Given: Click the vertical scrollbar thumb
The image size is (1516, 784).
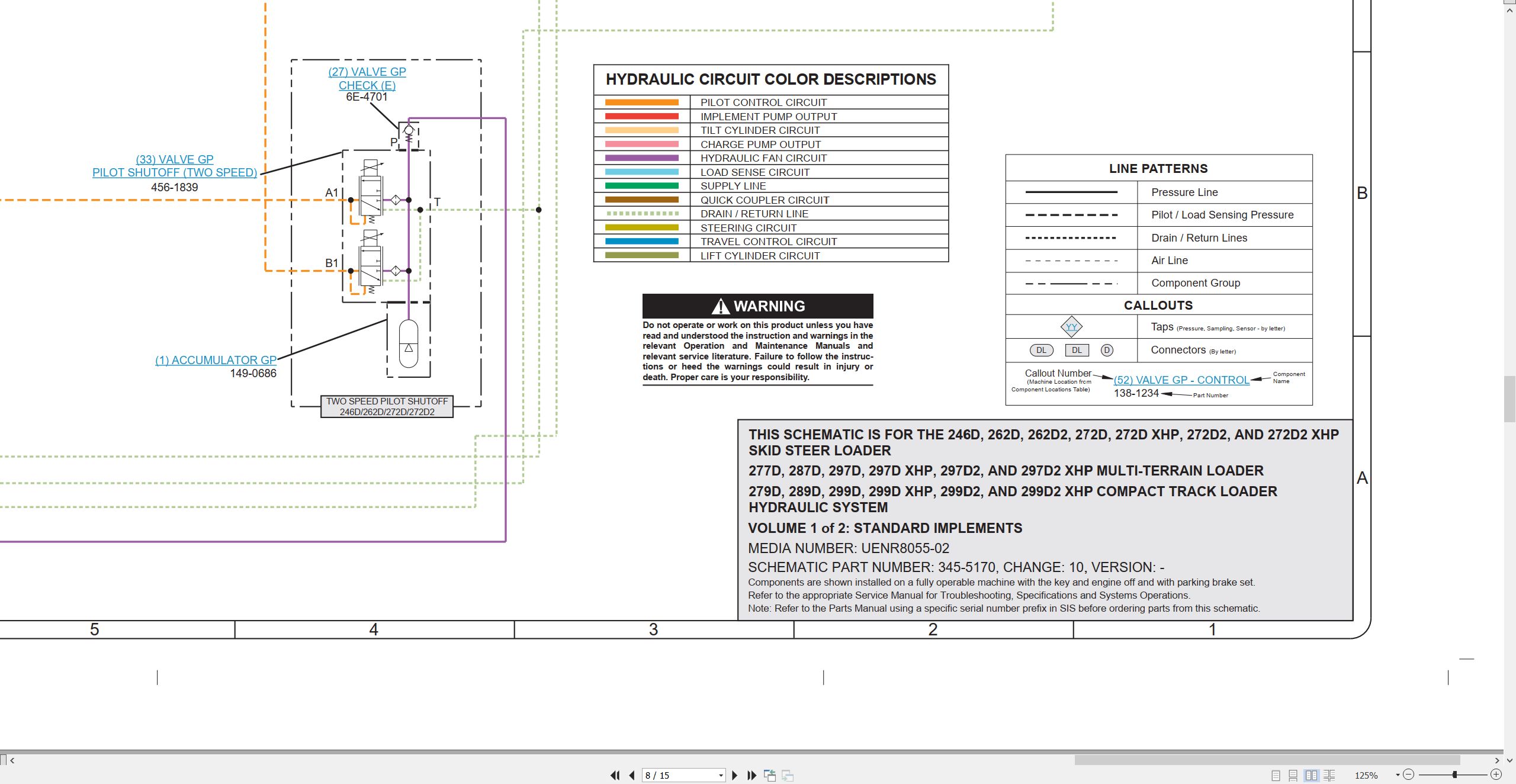Looking at the screenshot, I should (1510, 399).
